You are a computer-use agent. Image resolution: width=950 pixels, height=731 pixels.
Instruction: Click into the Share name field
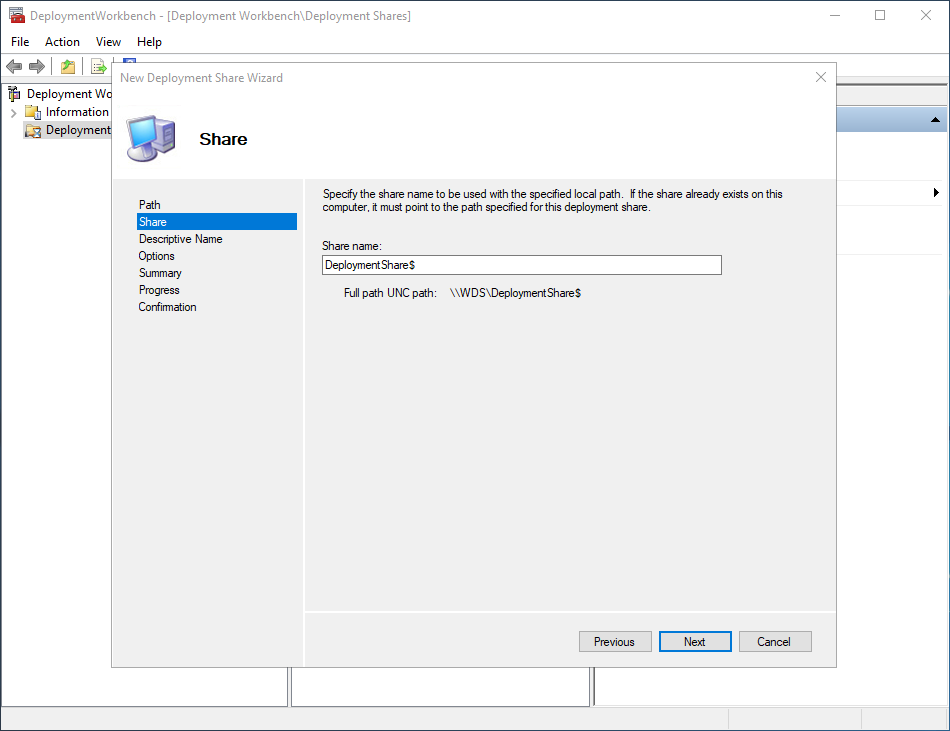(522, 265)
